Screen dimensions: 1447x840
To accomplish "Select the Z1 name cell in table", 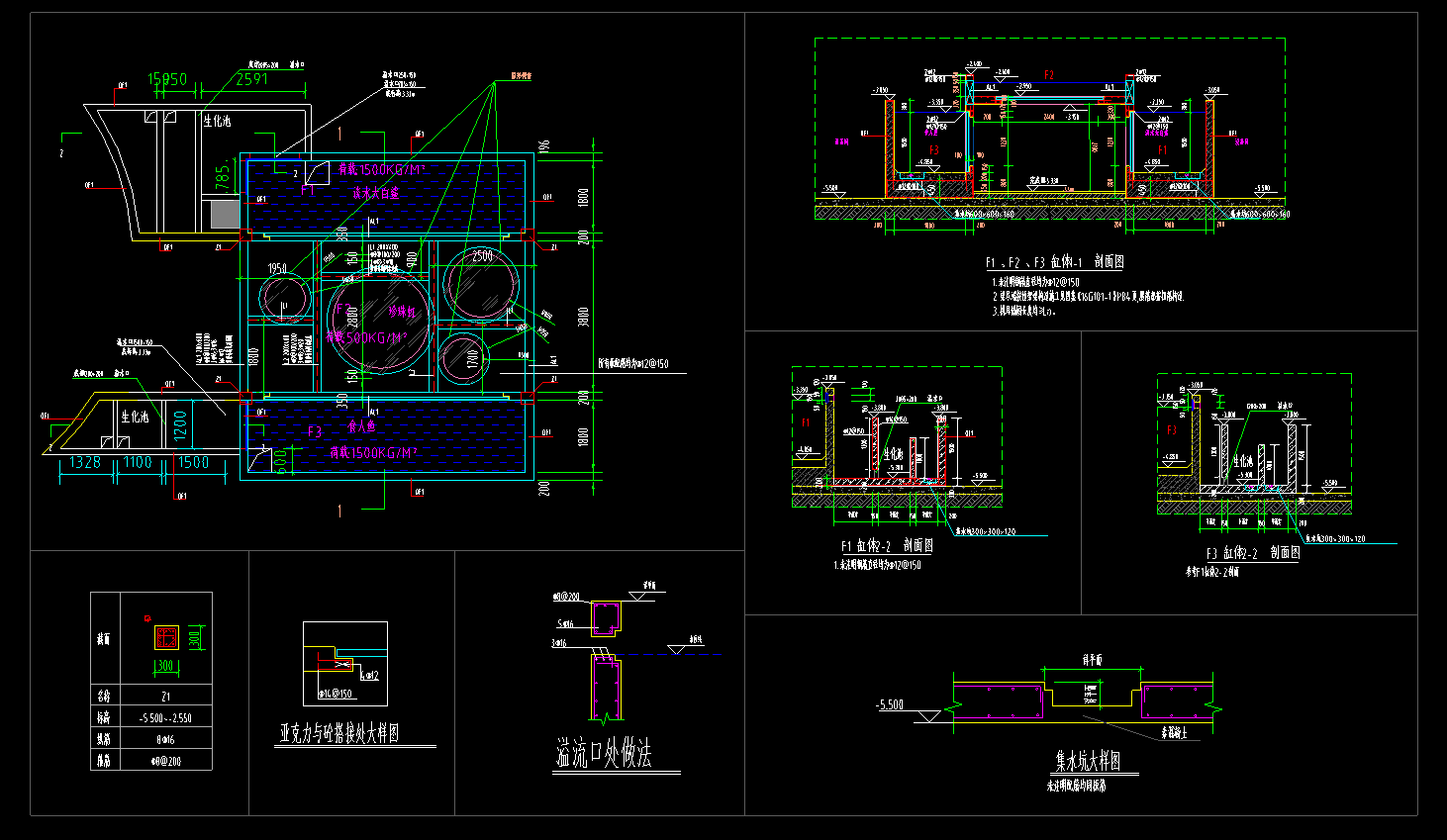I will 165,697.
